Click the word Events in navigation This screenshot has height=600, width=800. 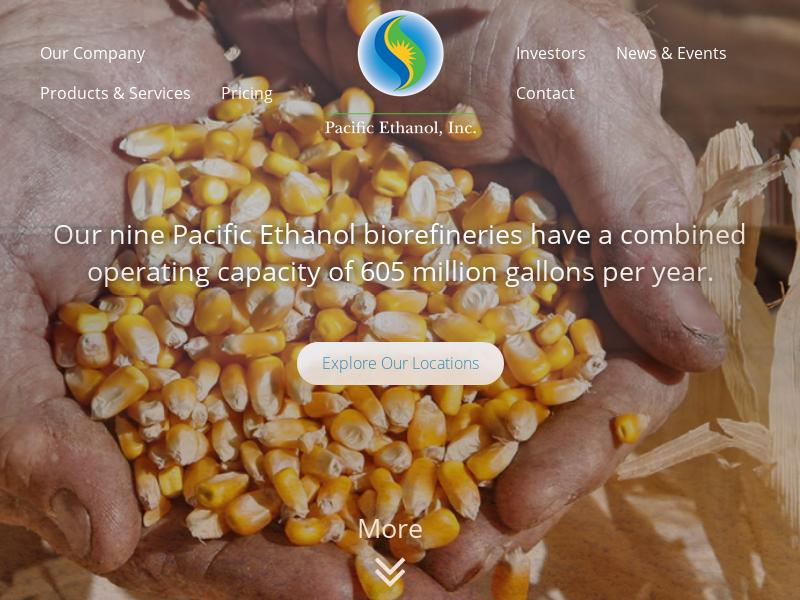[x=702, y=53]
